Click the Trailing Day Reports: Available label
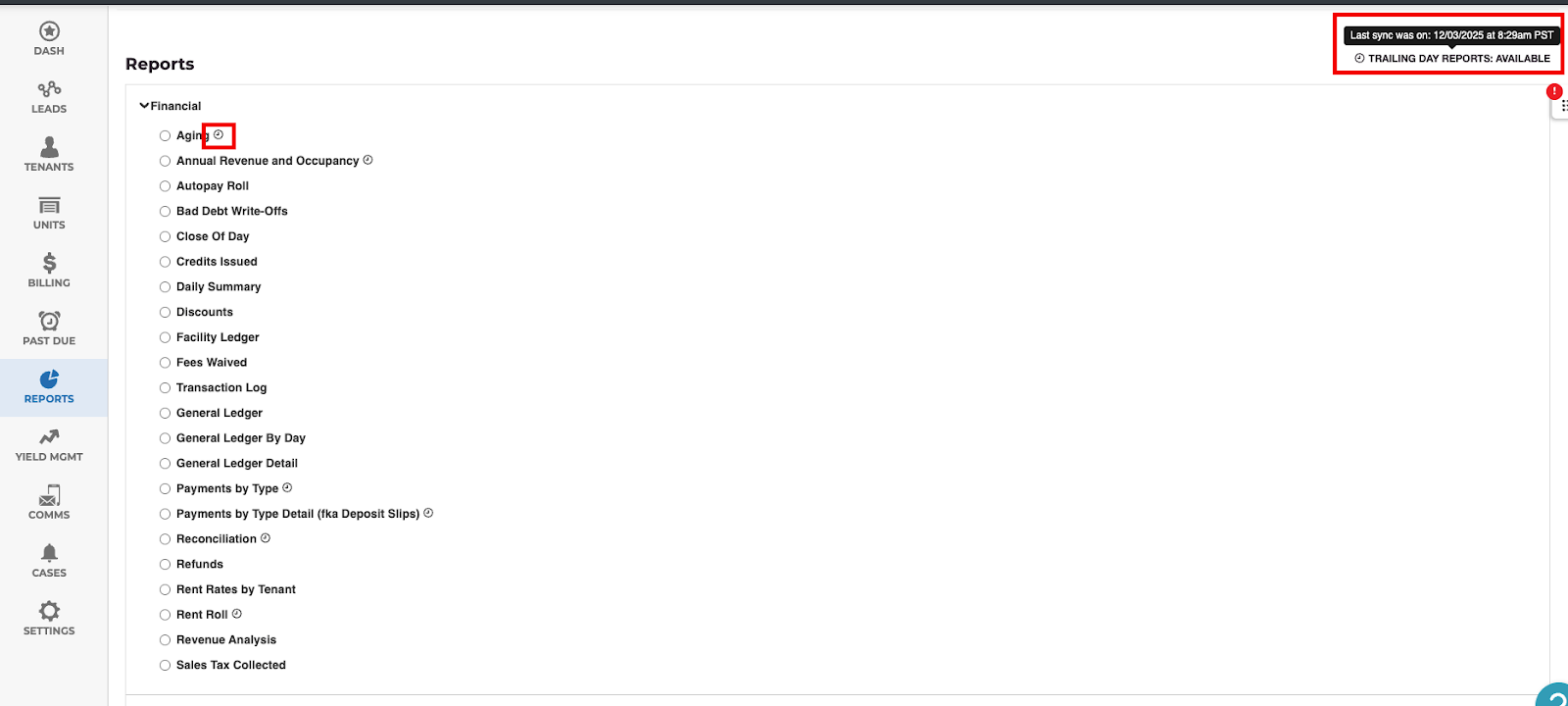The image size is (1568, 706). [x=1458, y=59]
